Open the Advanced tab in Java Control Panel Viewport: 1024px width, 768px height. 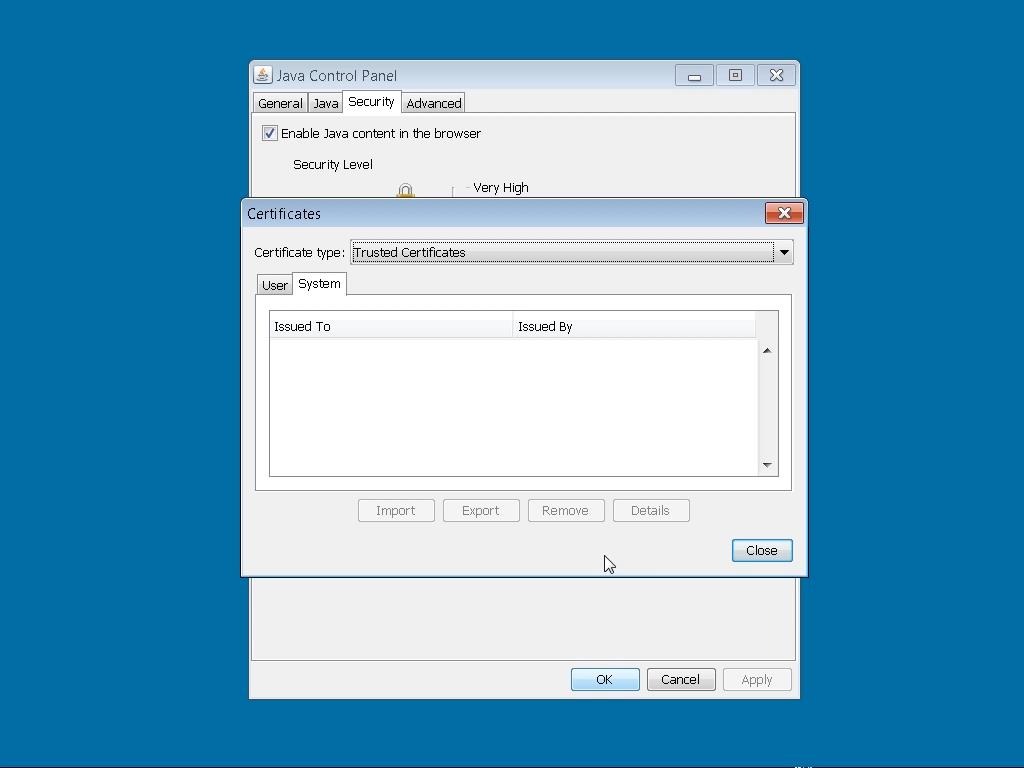[x=434, y=103]
